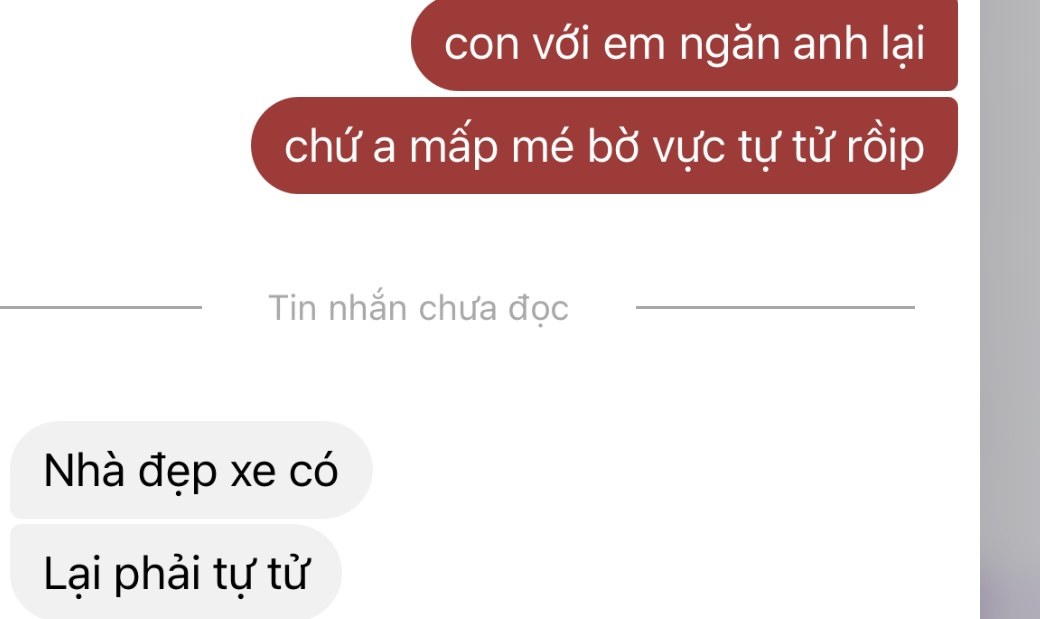Click the word 'rồip' in the red bubble
Screen dimensions: 1040x619
(885, 147)
